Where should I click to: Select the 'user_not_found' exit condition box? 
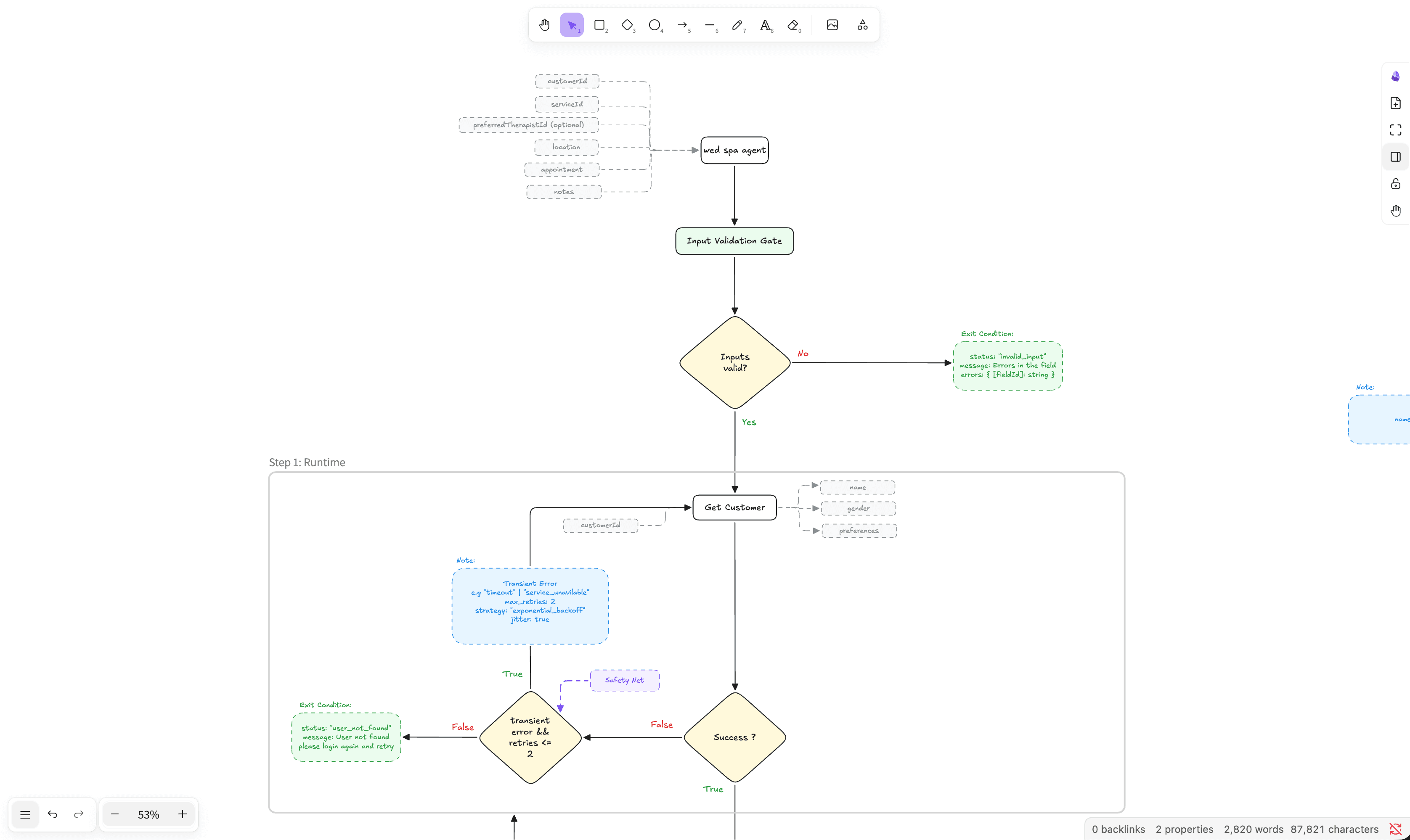pos(346,737)
